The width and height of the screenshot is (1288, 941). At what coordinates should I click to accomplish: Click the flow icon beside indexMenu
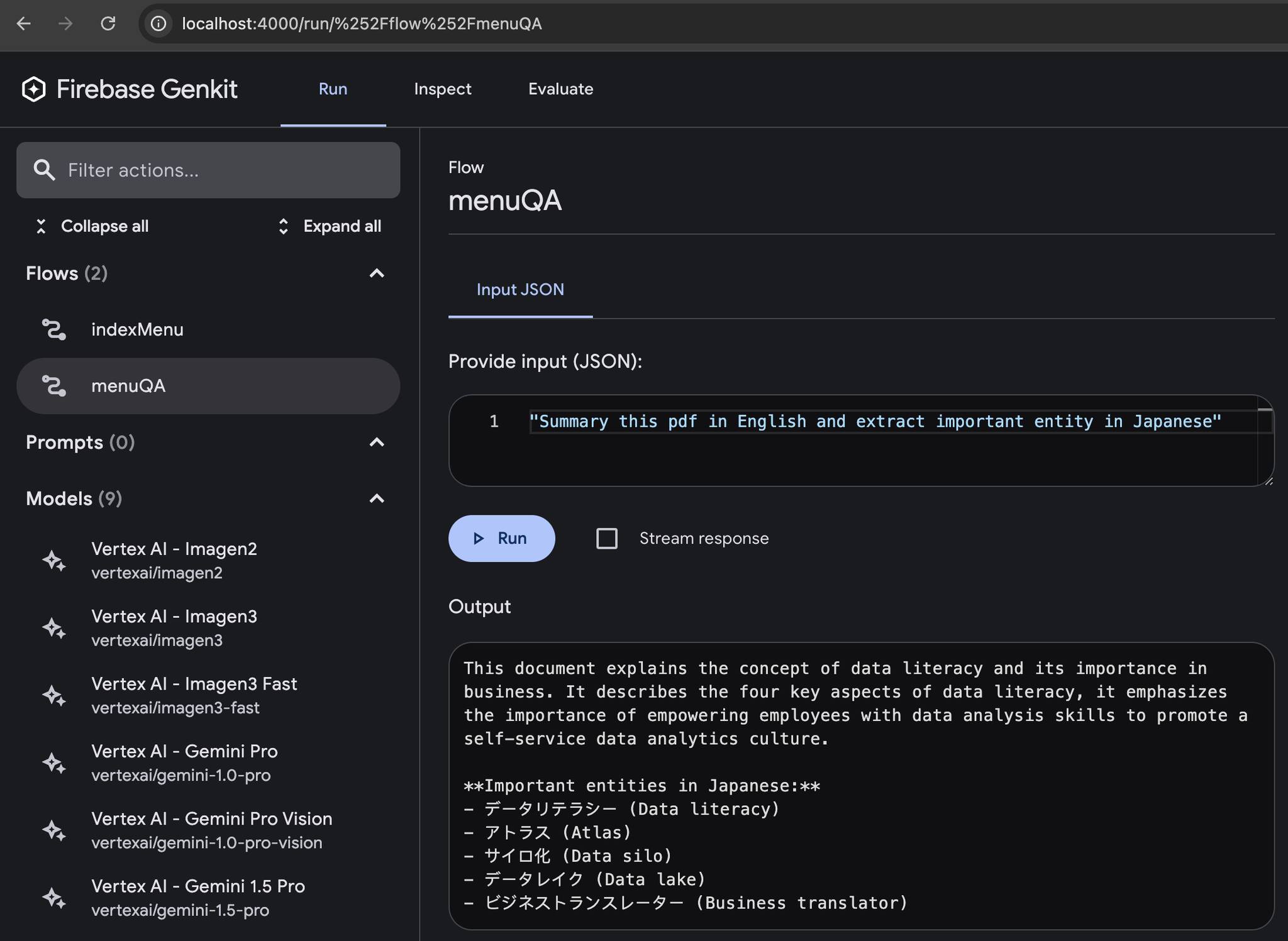54,329
